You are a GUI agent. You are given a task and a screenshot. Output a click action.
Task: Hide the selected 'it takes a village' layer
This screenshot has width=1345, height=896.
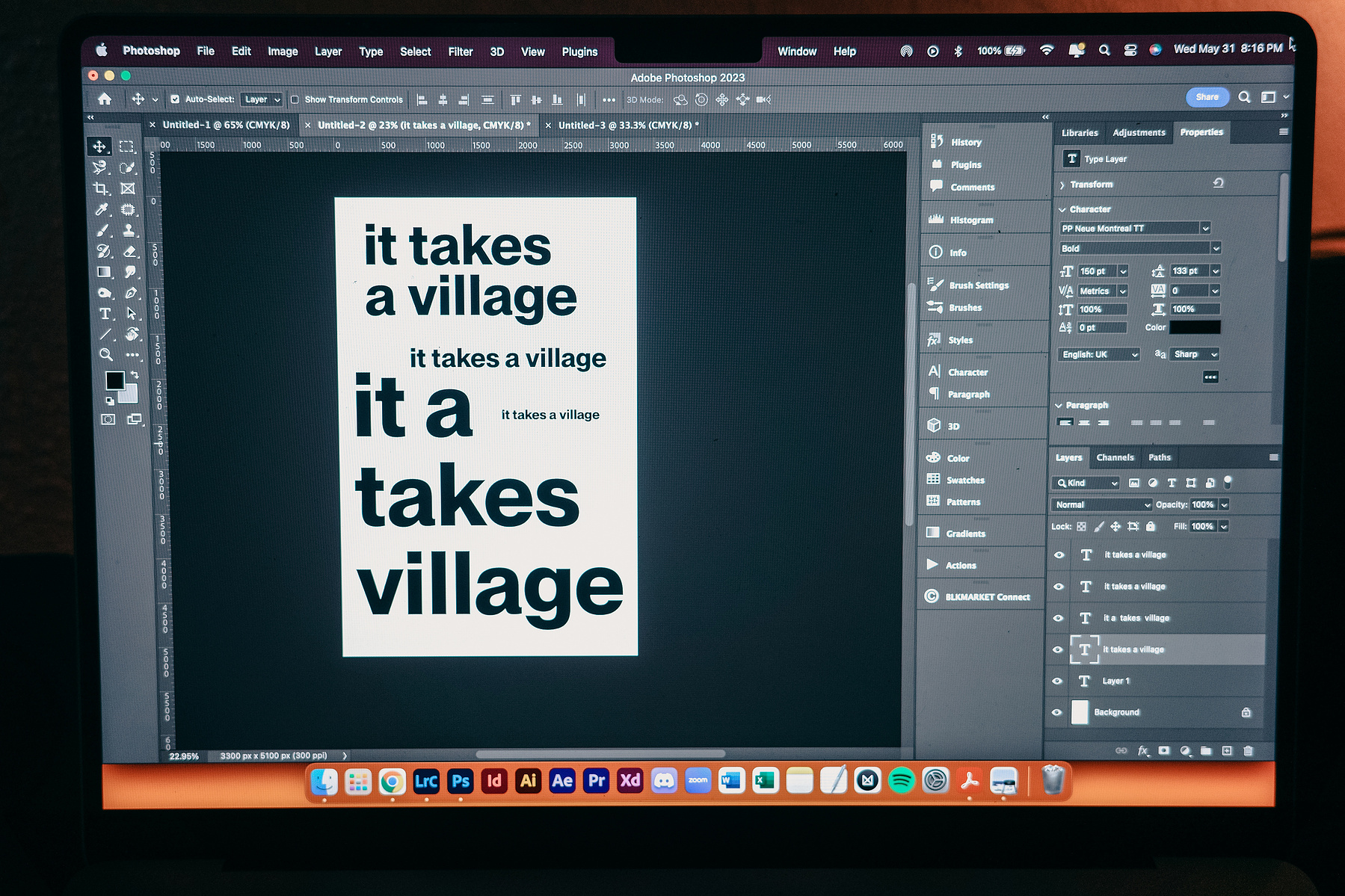[1057, 649]
